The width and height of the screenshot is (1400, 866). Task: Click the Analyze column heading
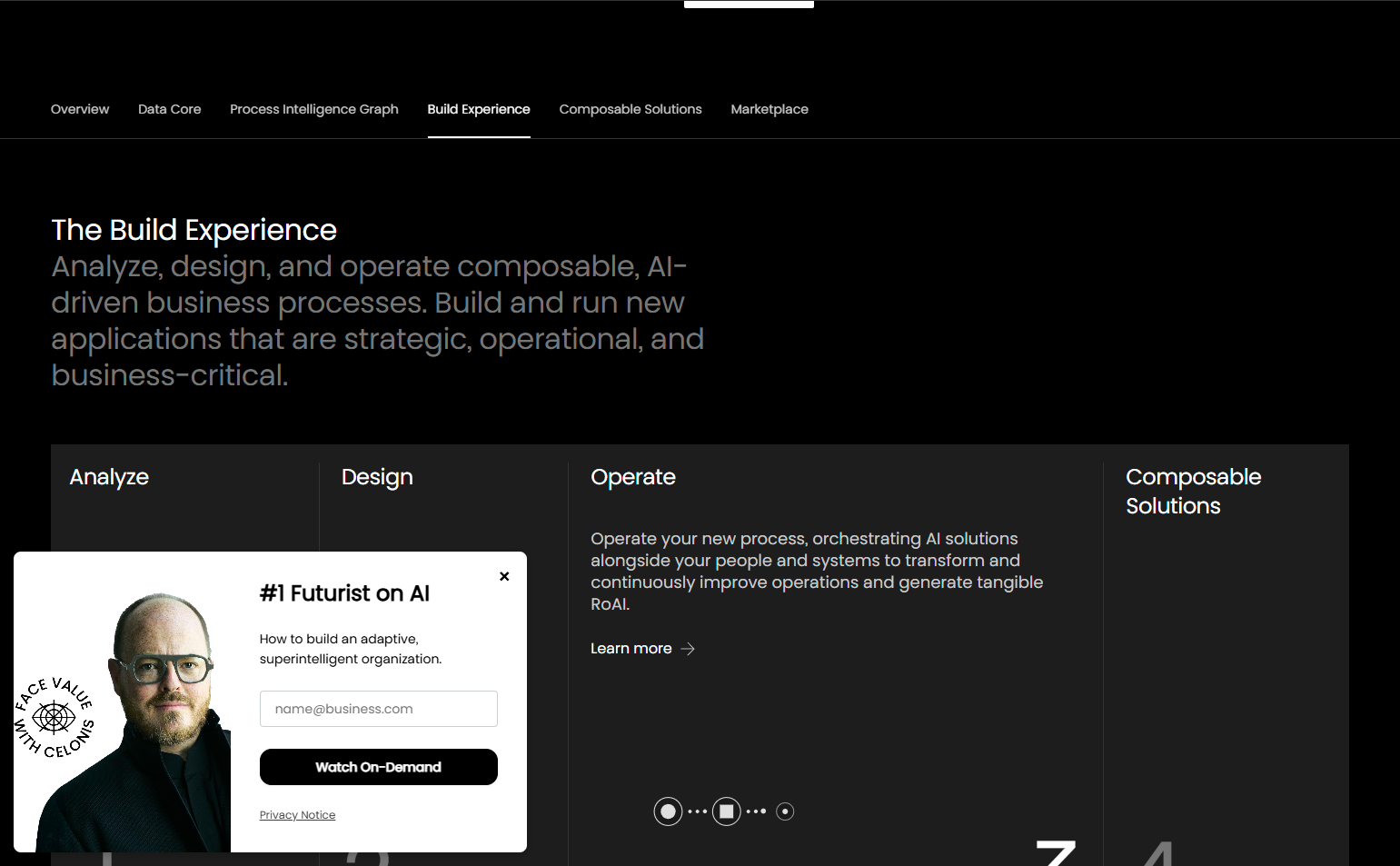(x=108, y=476)
